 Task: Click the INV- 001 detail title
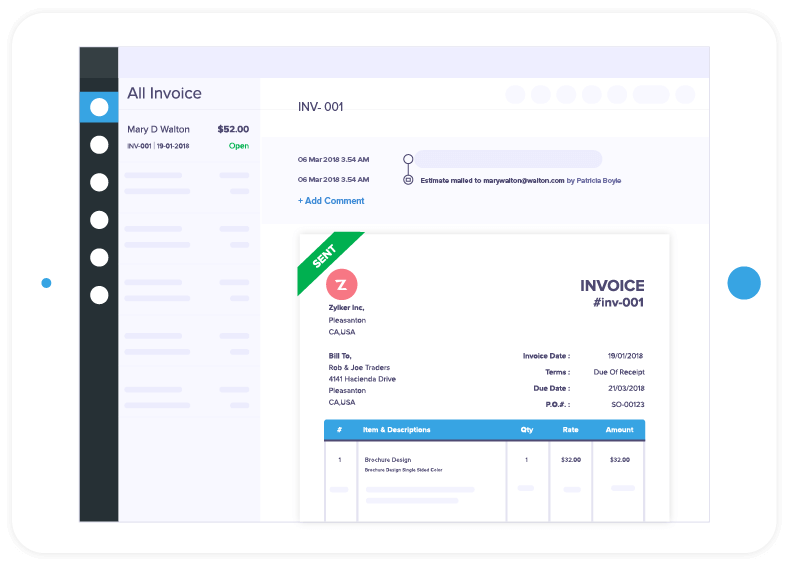(x=321, y=107)
